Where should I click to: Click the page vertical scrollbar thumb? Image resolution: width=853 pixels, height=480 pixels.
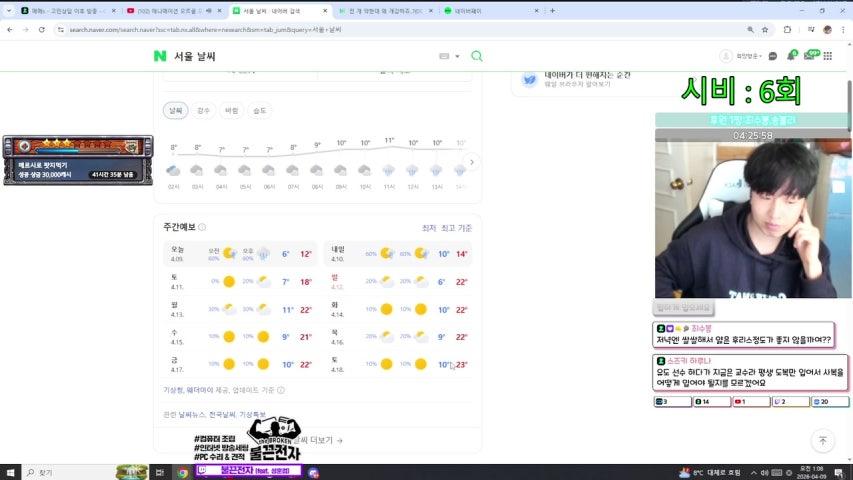[x=849, y=106]
